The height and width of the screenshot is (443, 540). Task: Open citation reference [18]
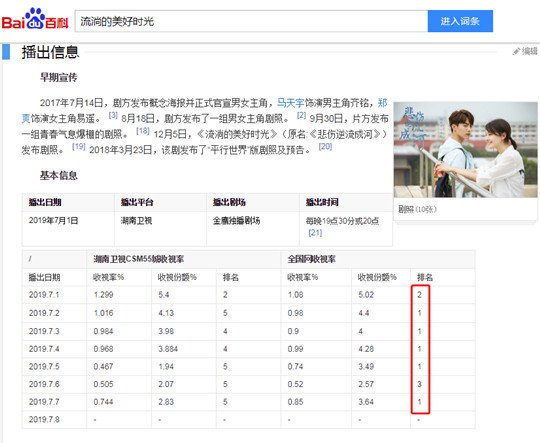click(143, 131)
